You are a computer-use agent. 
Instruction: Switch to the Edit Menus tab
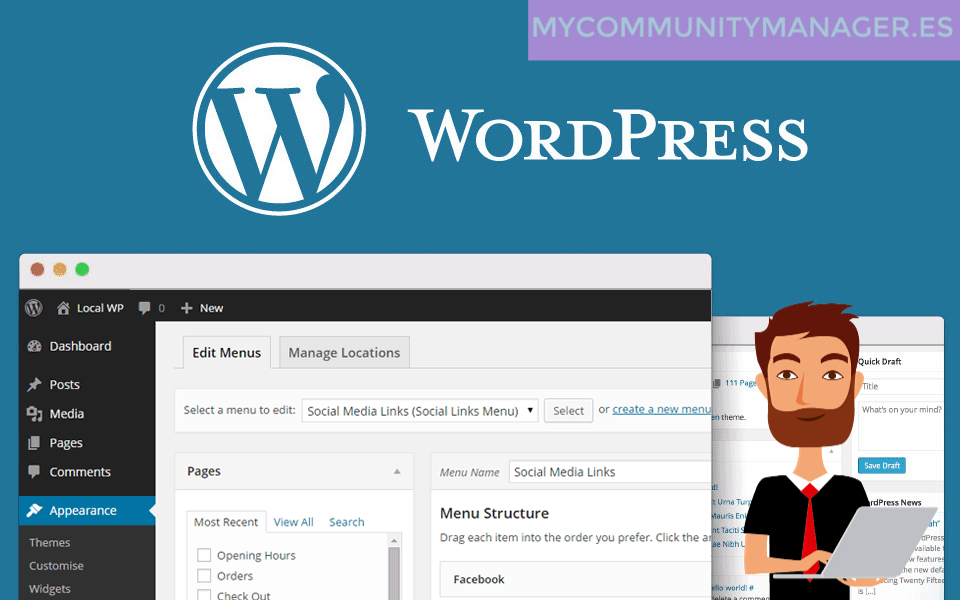coord(227,353)
